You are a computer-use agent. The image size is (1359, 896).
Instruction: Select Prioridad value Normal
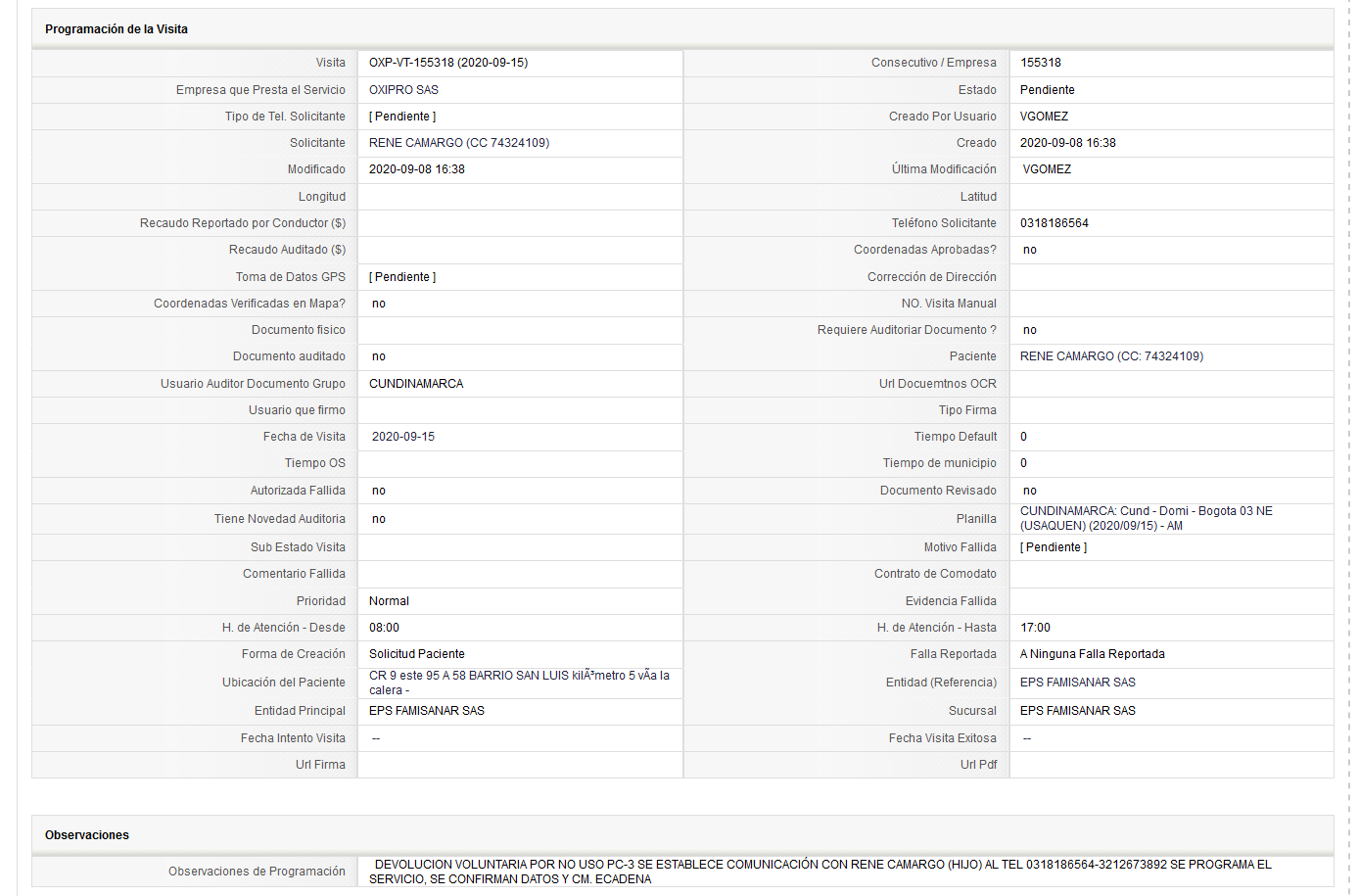pos(389,601)
